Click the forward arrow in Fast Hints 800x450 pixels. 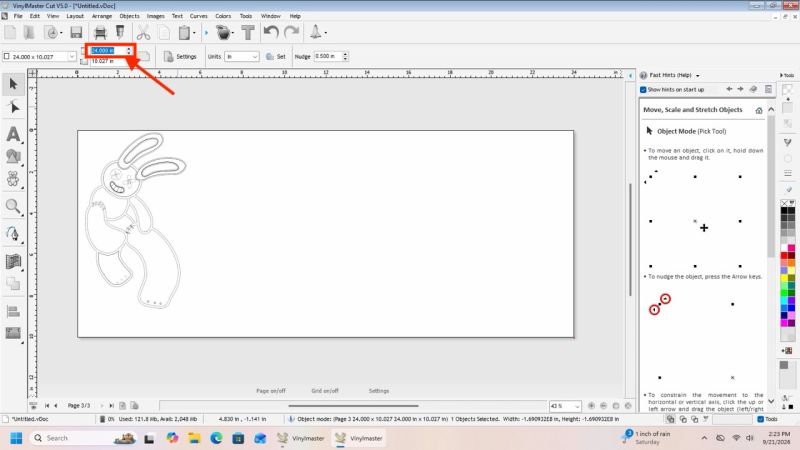tap(740, 89)
